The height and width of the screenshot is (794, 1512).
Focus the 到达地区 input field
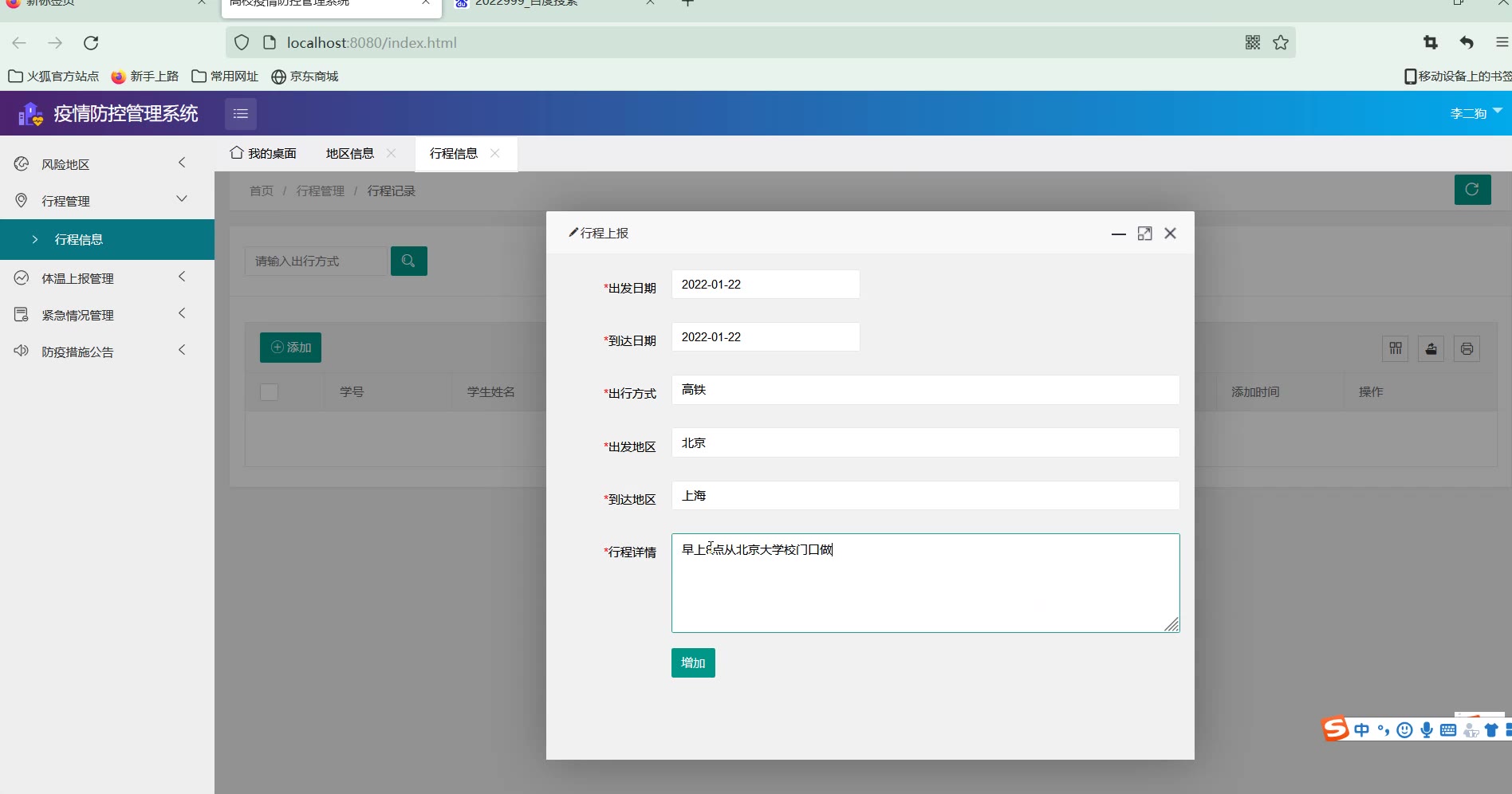[926, 495]
